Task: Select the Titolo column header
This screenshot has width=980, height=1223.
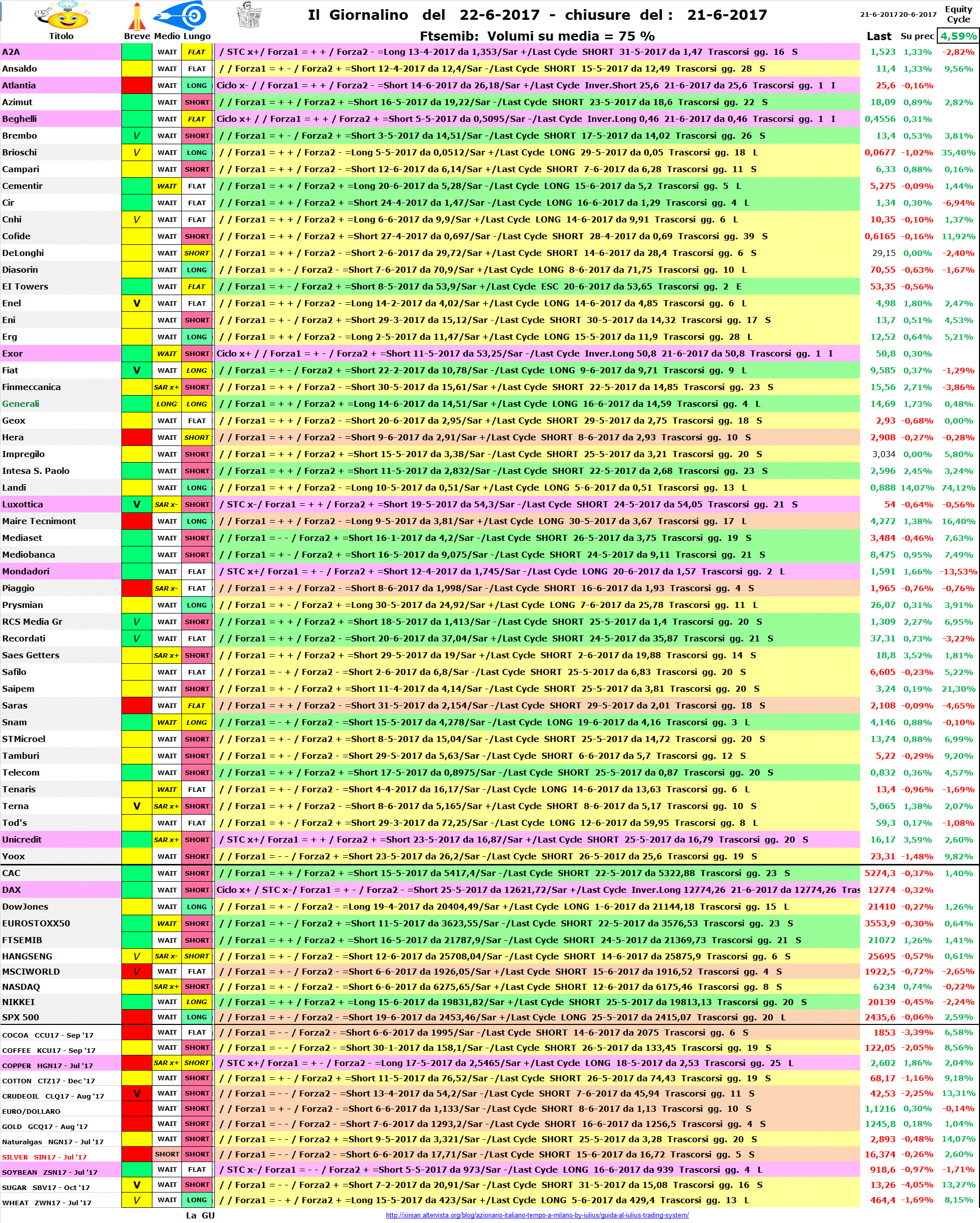Action: point(61,36)
